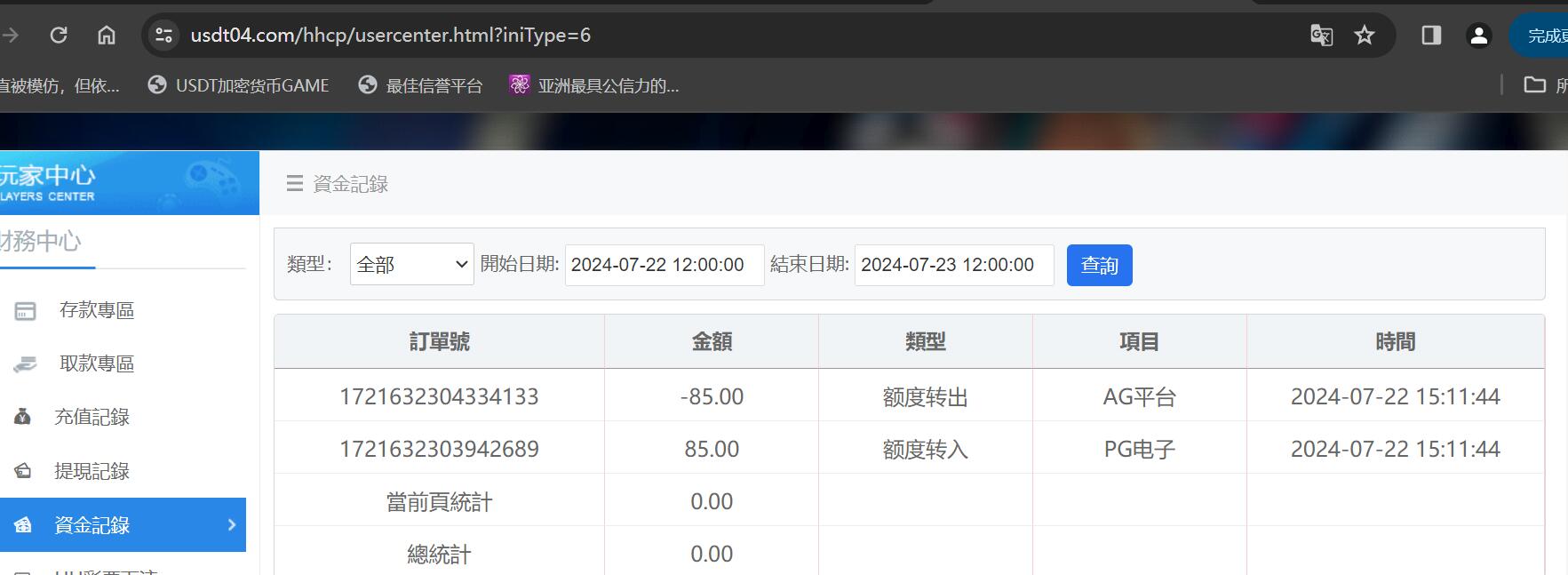Image resolution: width=1568 pixels, height=575 pixels.
Task: Click the 额度转入 type cell
Action: (926, 449)
